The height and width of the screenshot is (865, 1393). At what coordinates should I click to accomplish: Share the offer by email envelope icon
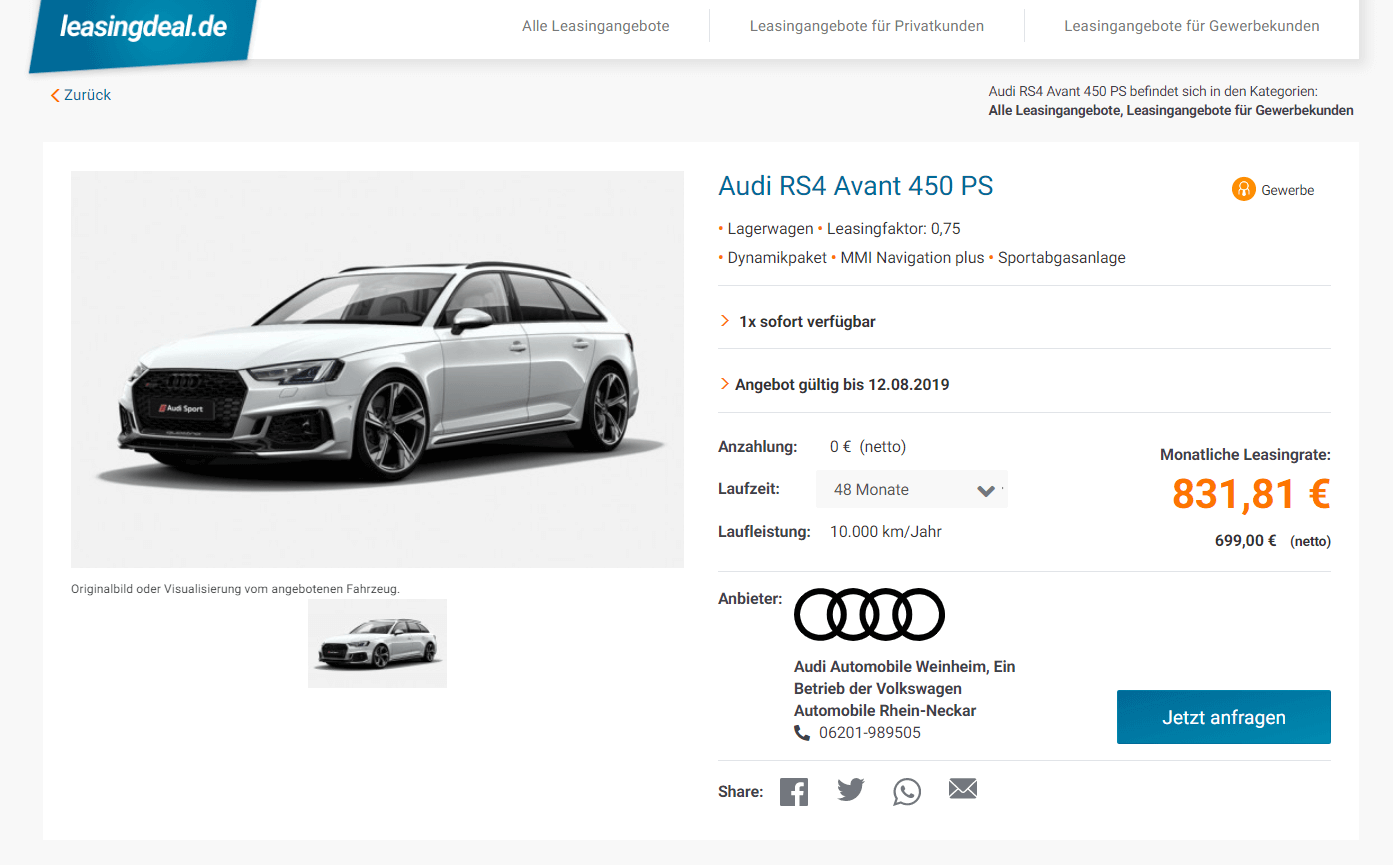coord(963,789)
